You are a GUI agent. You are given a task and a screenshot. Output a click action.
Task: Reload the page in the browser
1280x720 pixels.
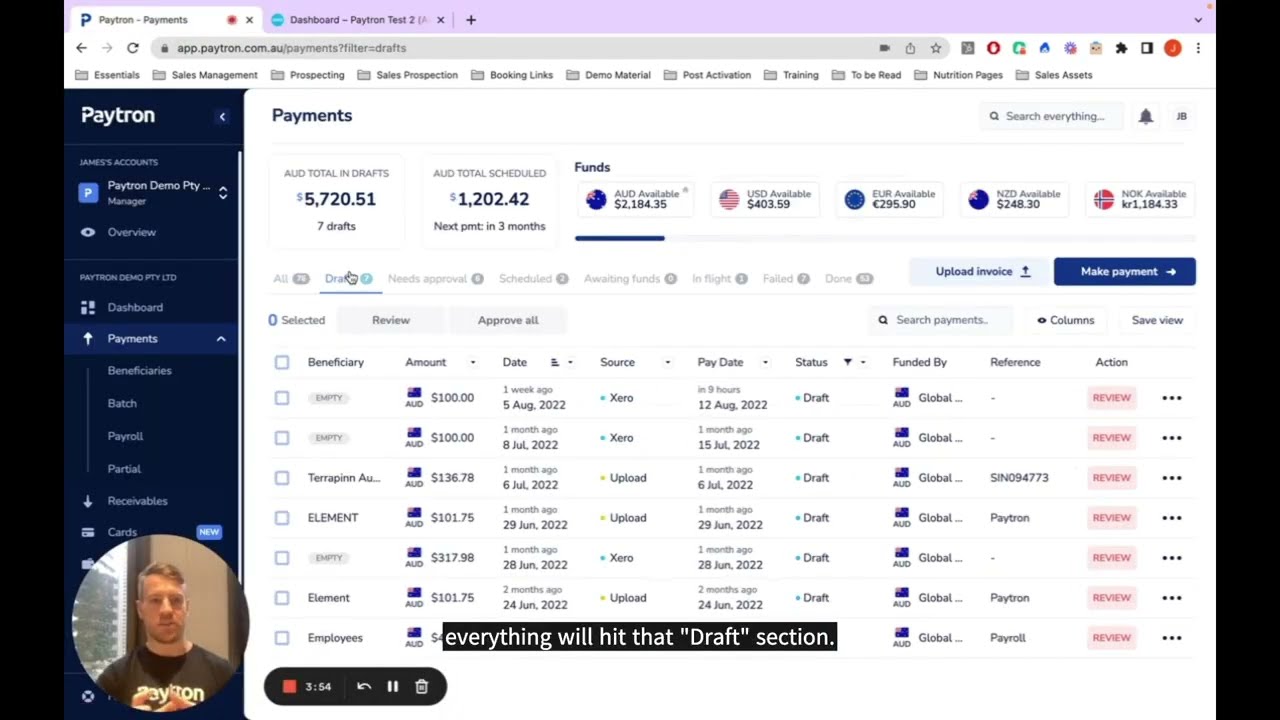click(x=132, y=48)
